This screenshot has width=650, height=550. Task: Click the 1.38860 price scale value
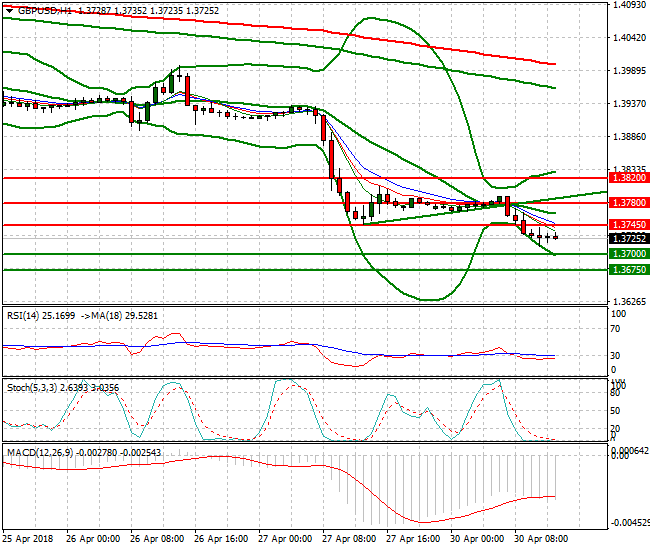(x=629, y=137)
